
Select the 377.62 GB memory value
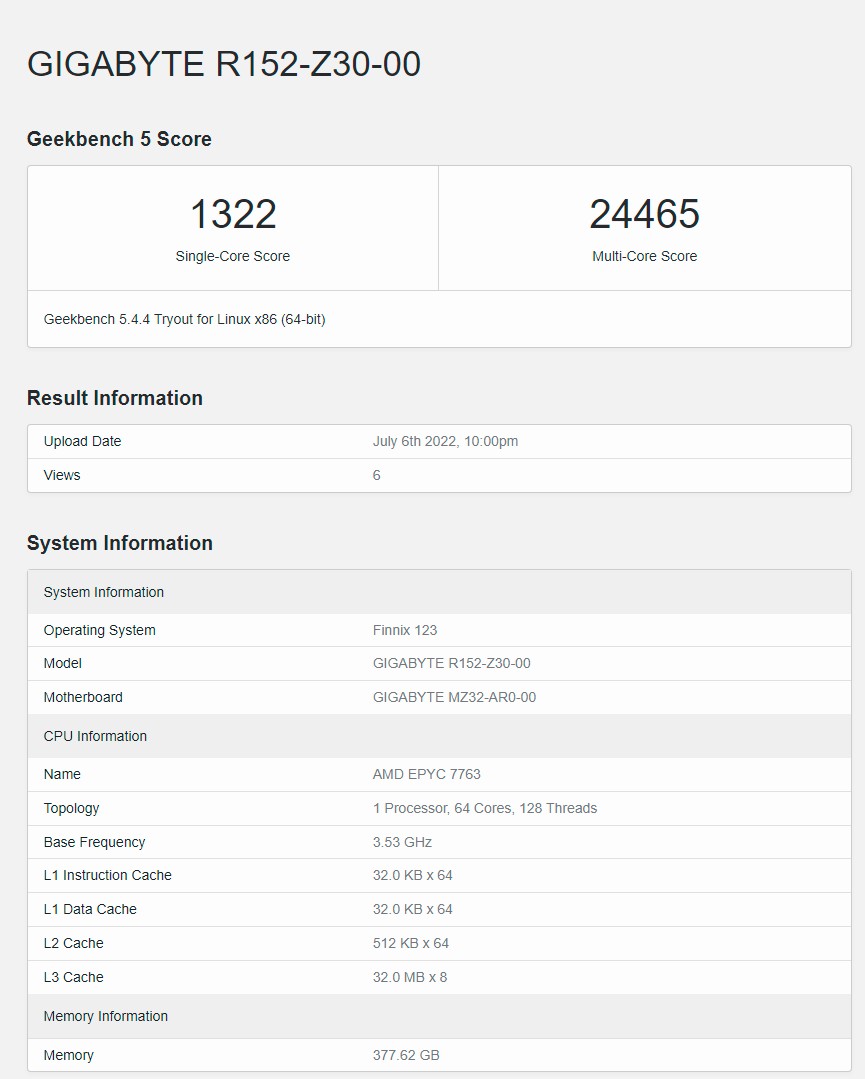tap(406, 1055)
